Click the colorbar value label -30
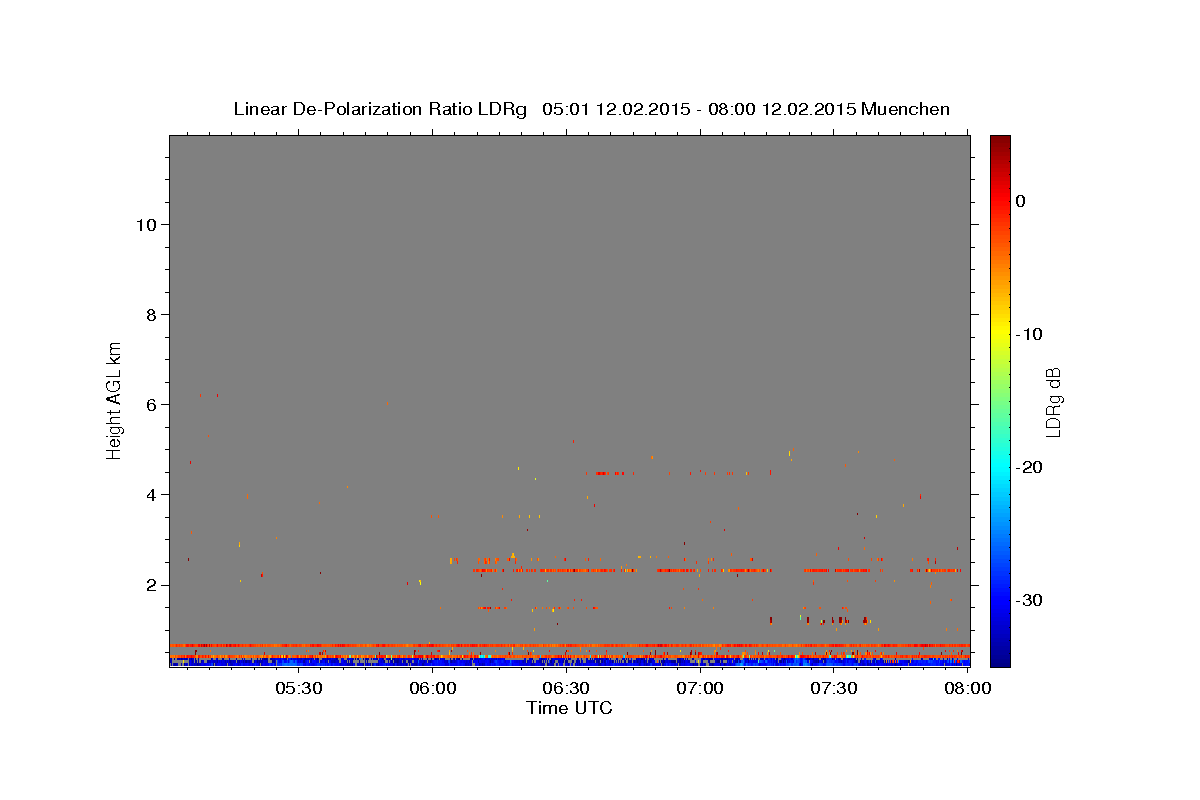 [1030, 600]
